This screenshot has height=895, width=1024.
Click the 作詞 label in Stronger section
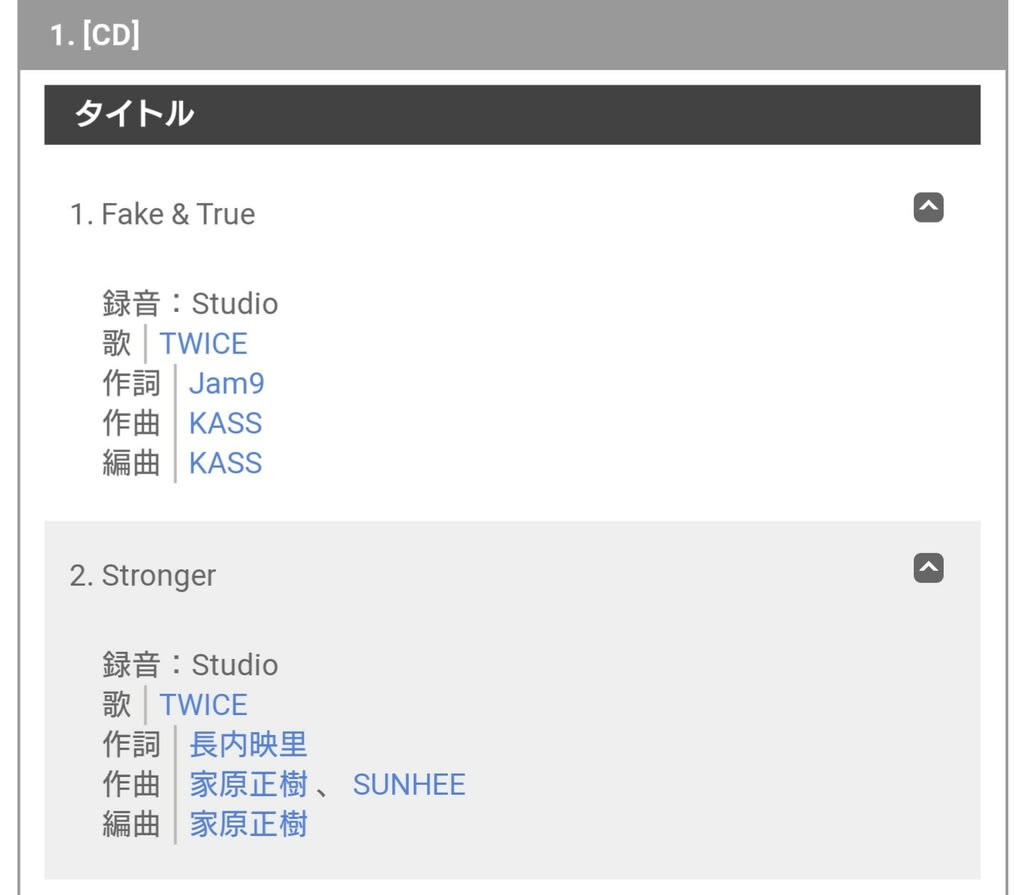pyautogui.click(x=131, y=745)
